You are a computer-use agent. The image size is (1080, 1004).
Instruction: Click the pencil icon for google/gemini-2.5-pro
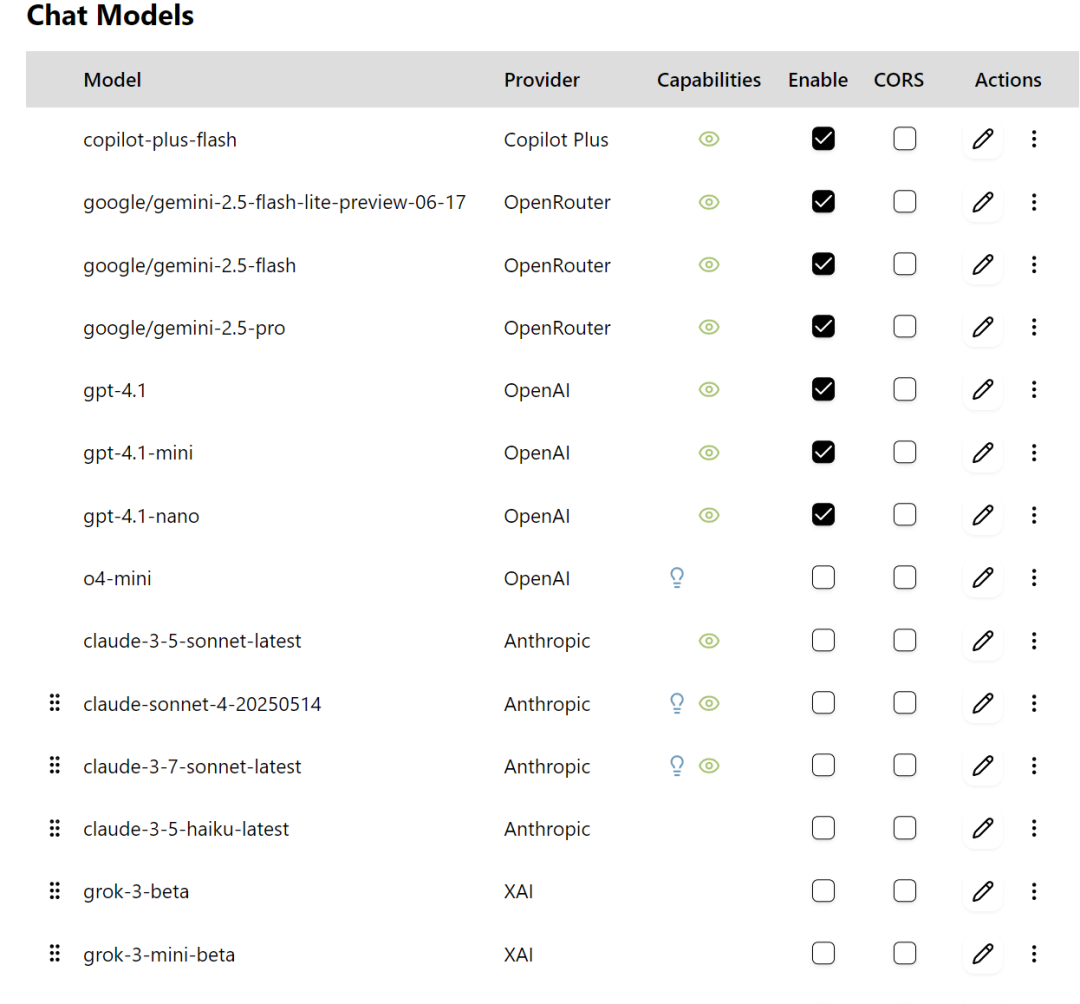tap(982, 327)
